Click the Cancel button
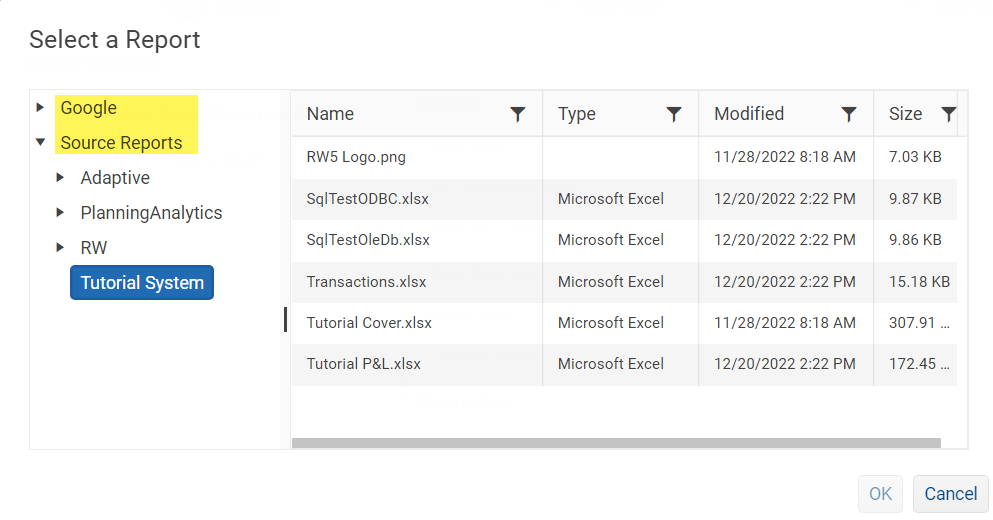This screenshot has height=520, width=993. pos(950,493)
